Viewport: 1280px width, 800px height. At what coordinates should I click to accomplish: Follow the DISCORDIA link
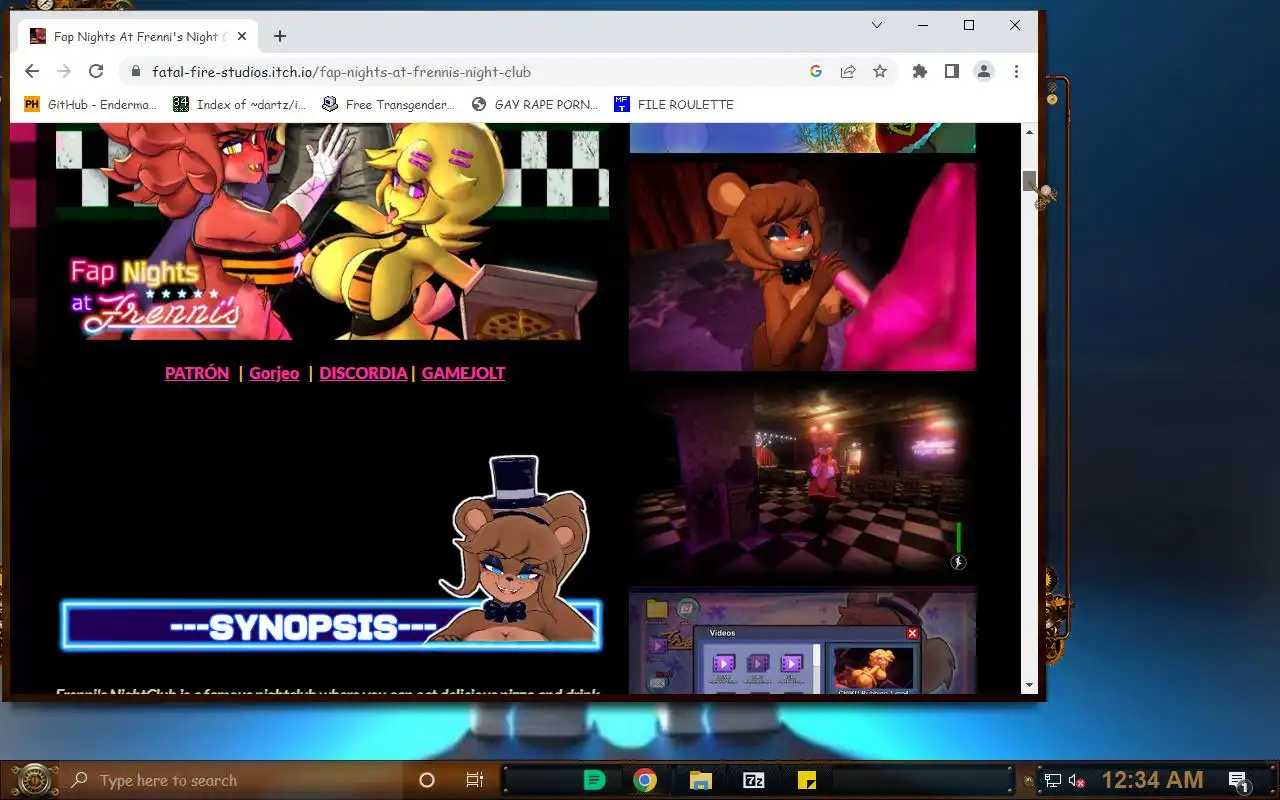pyautogui.click(x=363, y=373)
